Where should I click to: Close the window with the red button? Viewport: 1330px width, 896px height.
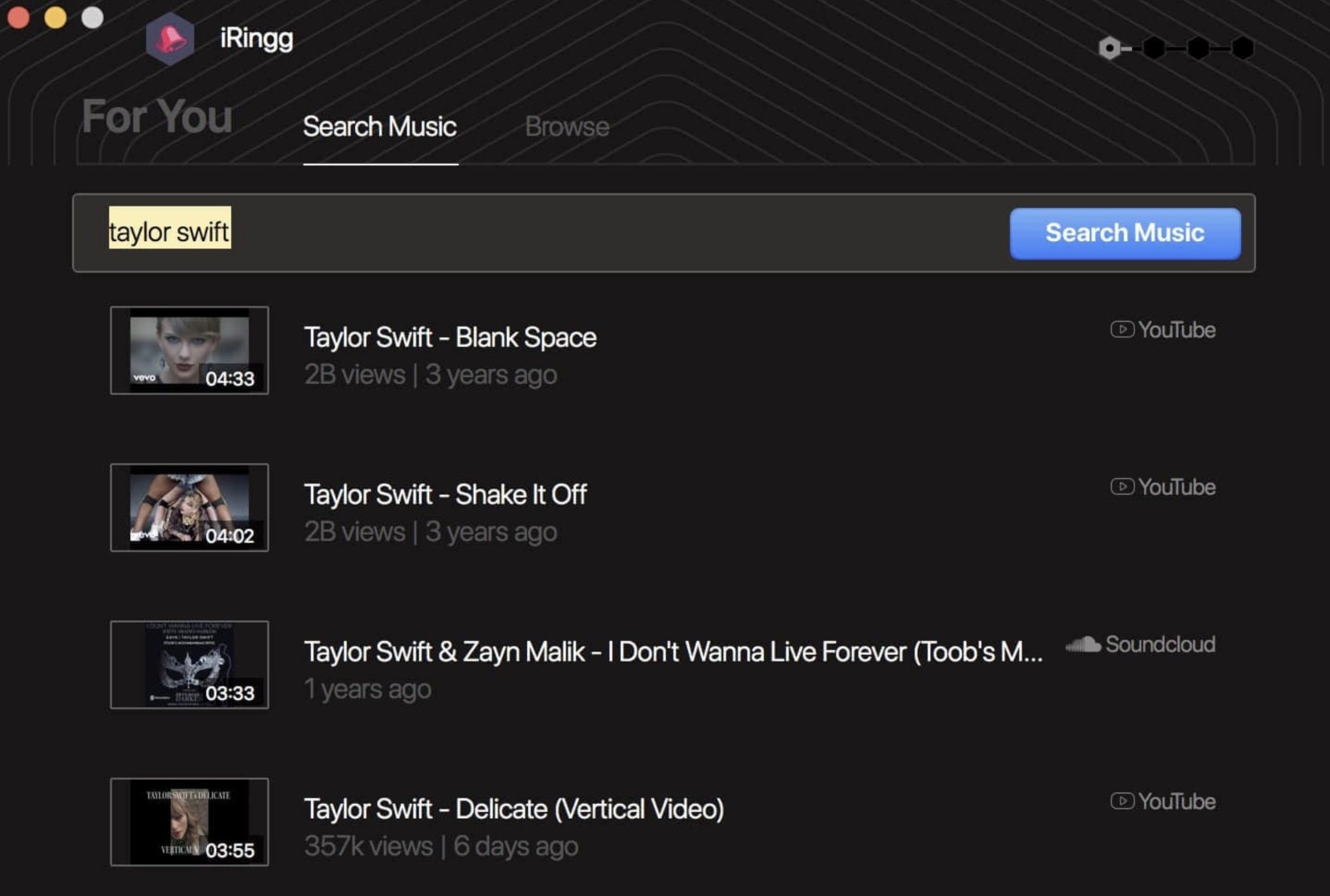click(18, 17)
